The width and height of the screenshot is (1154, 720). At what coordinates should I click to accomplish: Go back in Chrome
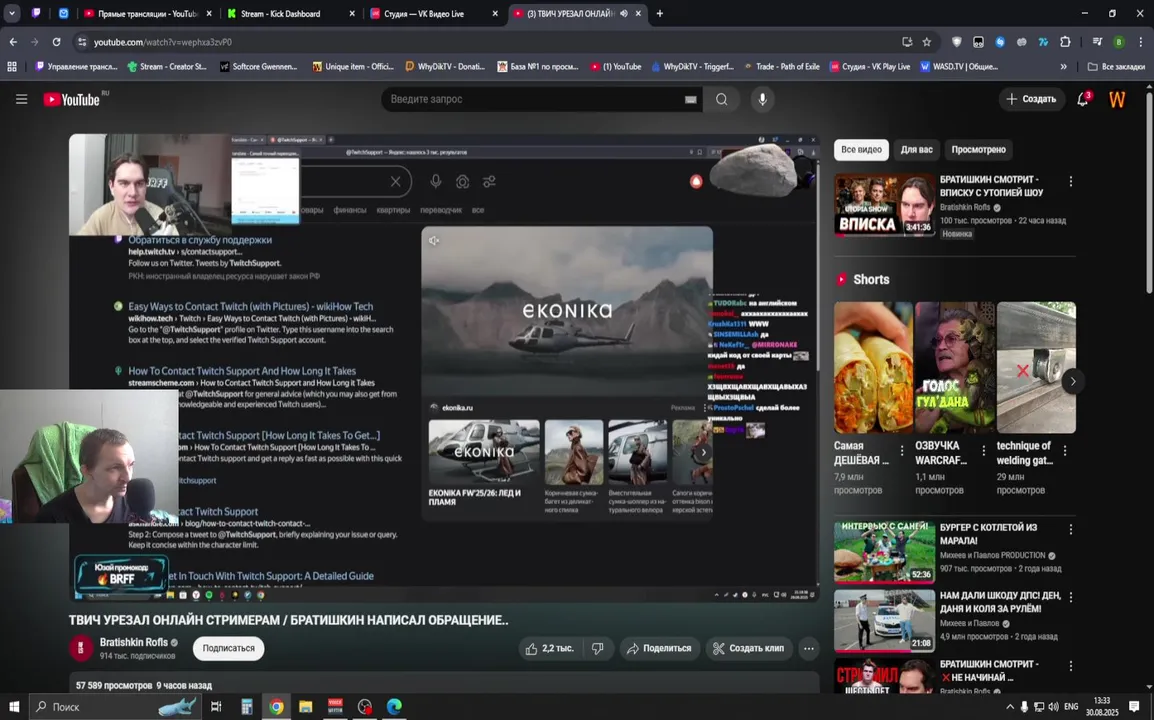pos(13,42)
